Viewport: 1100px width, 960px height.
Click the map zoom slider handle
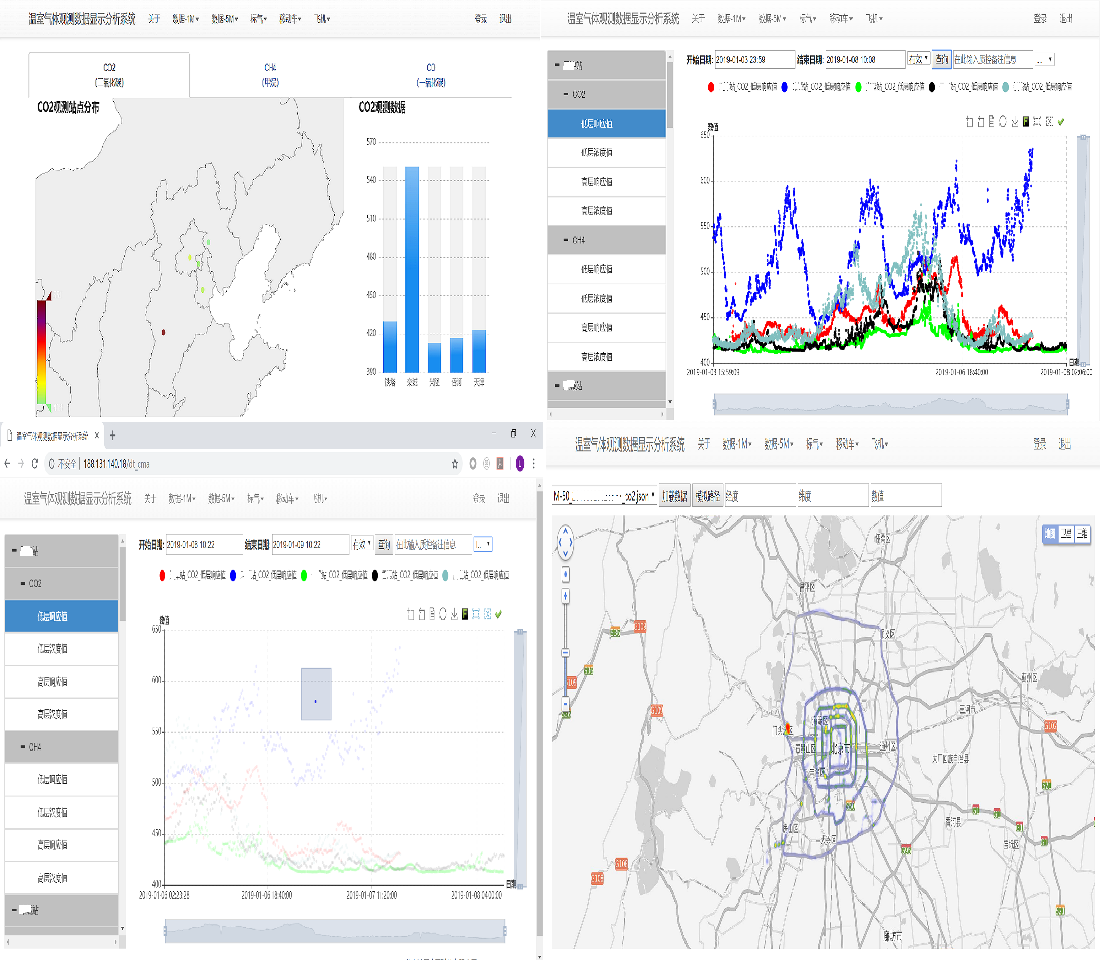(x=566, y=652)
